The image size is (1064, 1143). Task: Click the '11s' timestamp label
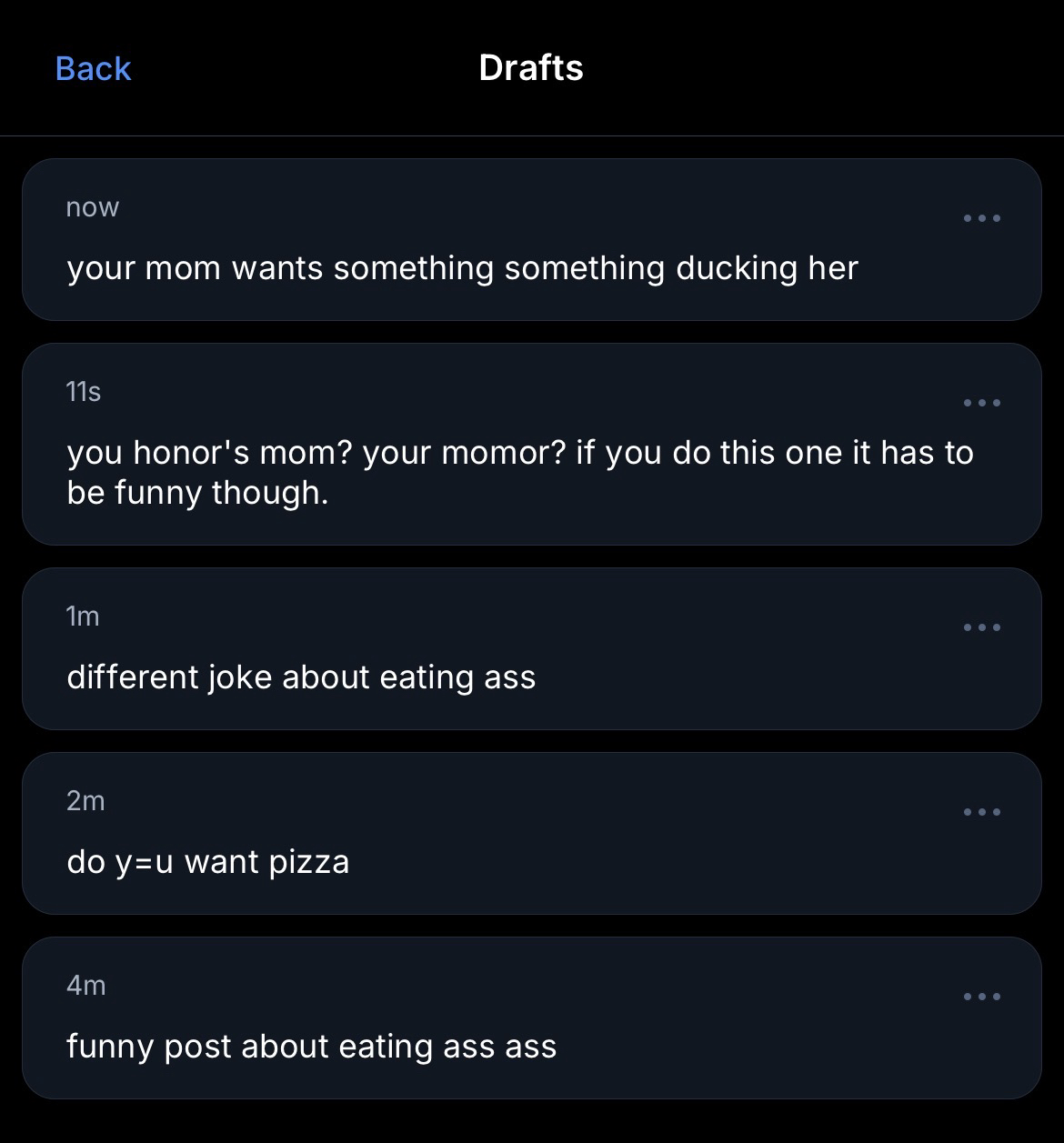(84, 392)
